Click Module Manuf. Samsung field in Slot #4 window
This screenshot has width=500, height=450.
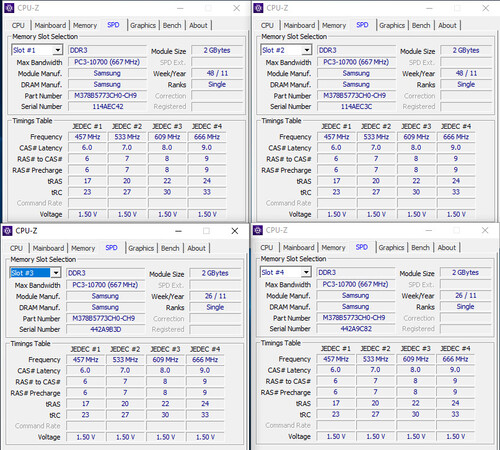coord(356,295)
